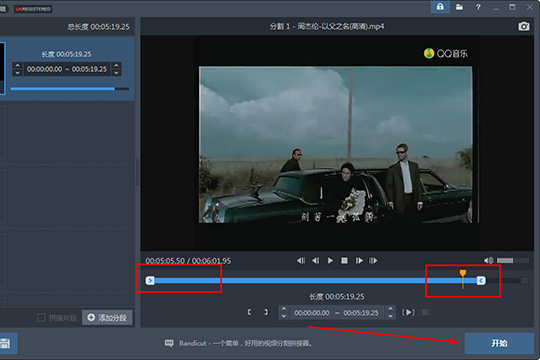Click the 添加分段 add segment button
This screenshot has height=360, width=540.
click(107, 318)
